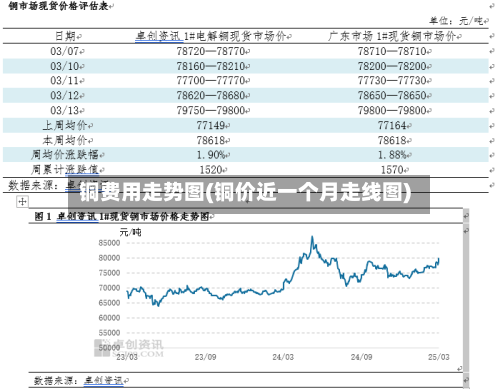Select price range 78620—78680

tap(211, 96)
